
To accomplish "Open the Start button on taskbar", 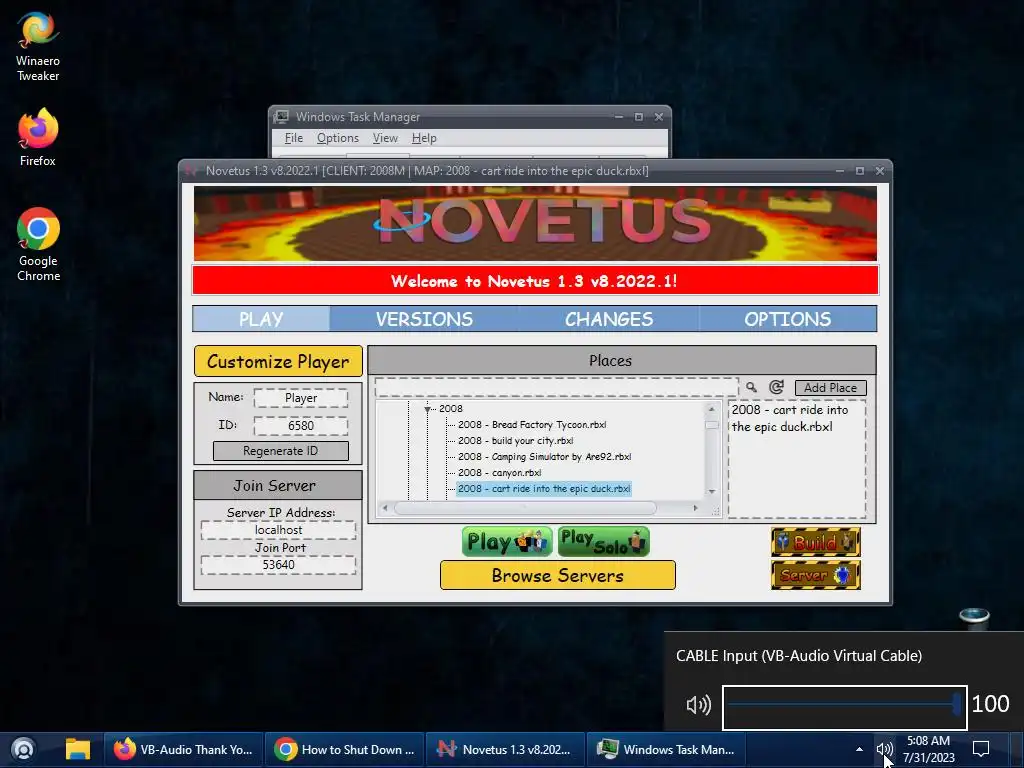I will pos(24,750).
